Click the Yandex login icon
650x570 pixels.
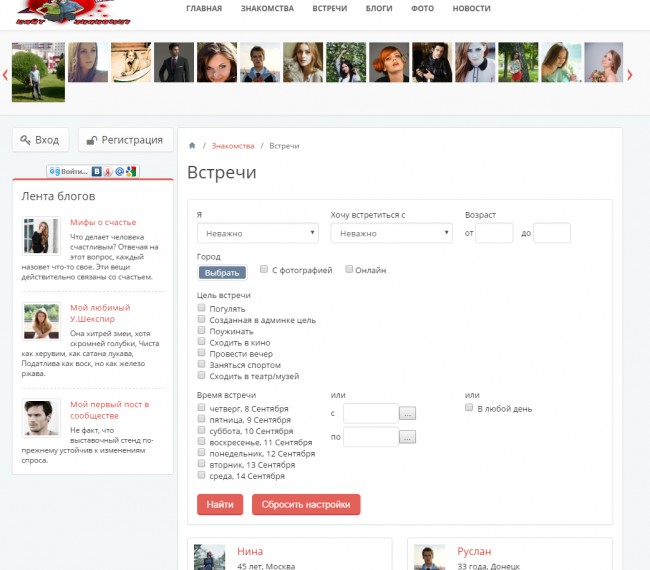(x=108, y=172)
